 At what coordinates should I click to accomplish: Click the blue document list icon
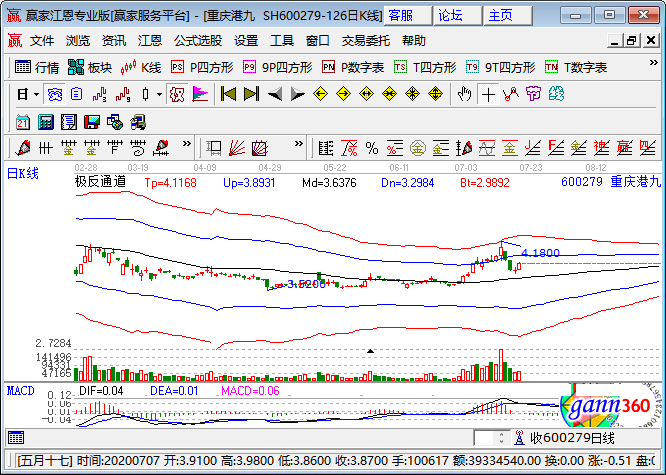(x=76, y=94)
